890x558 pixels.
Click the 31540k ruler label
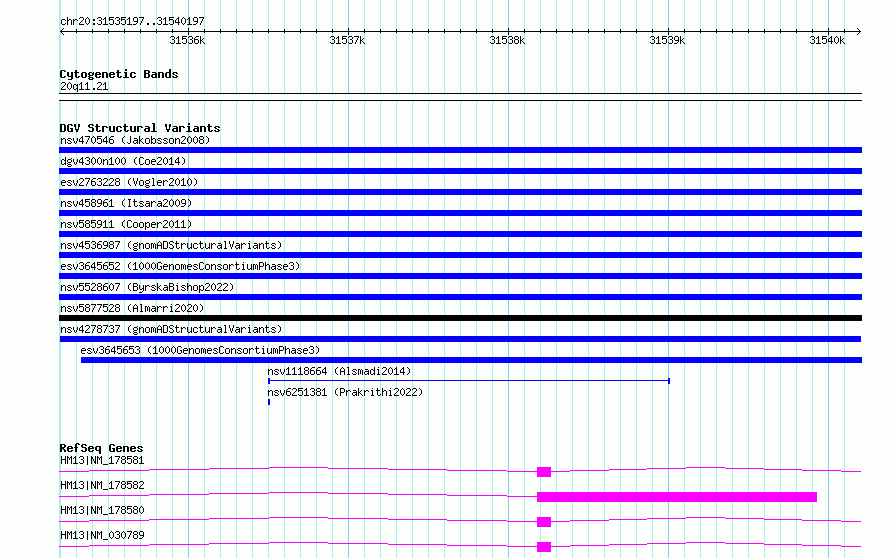click(x=827, y=40)
